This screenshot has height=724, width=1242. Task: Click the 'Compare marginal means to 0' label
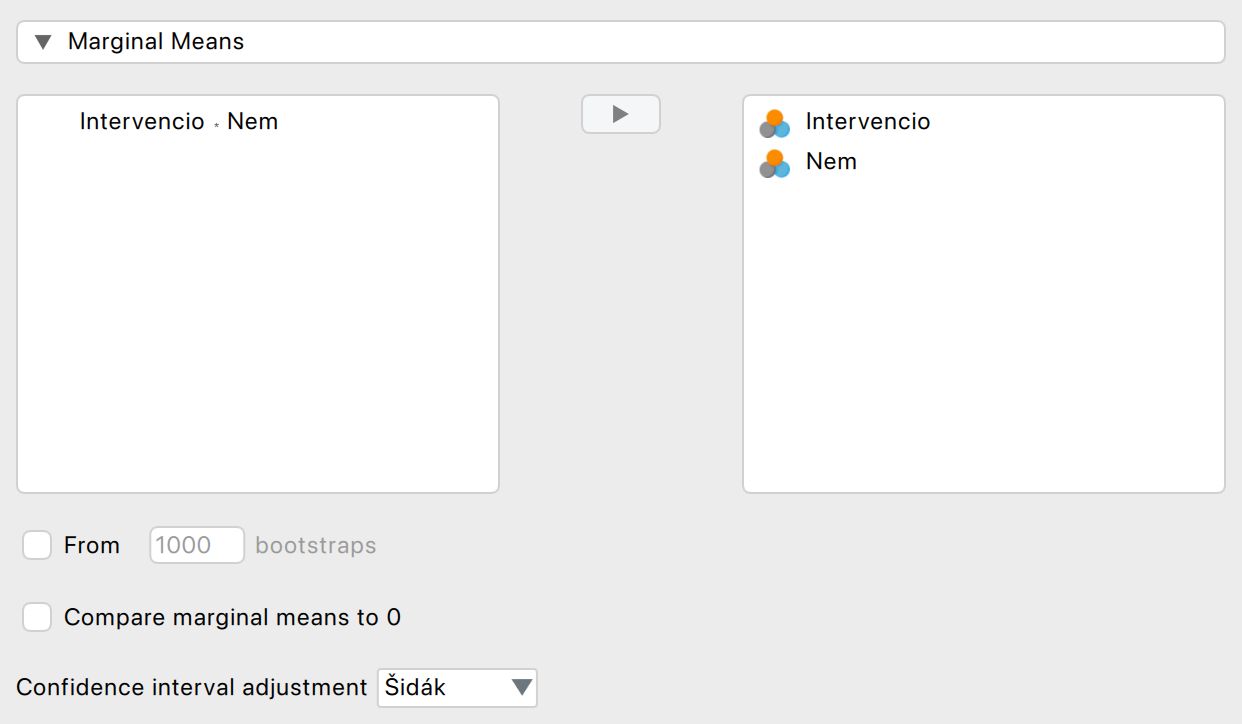pyautogui.click(x=232, y=618)
